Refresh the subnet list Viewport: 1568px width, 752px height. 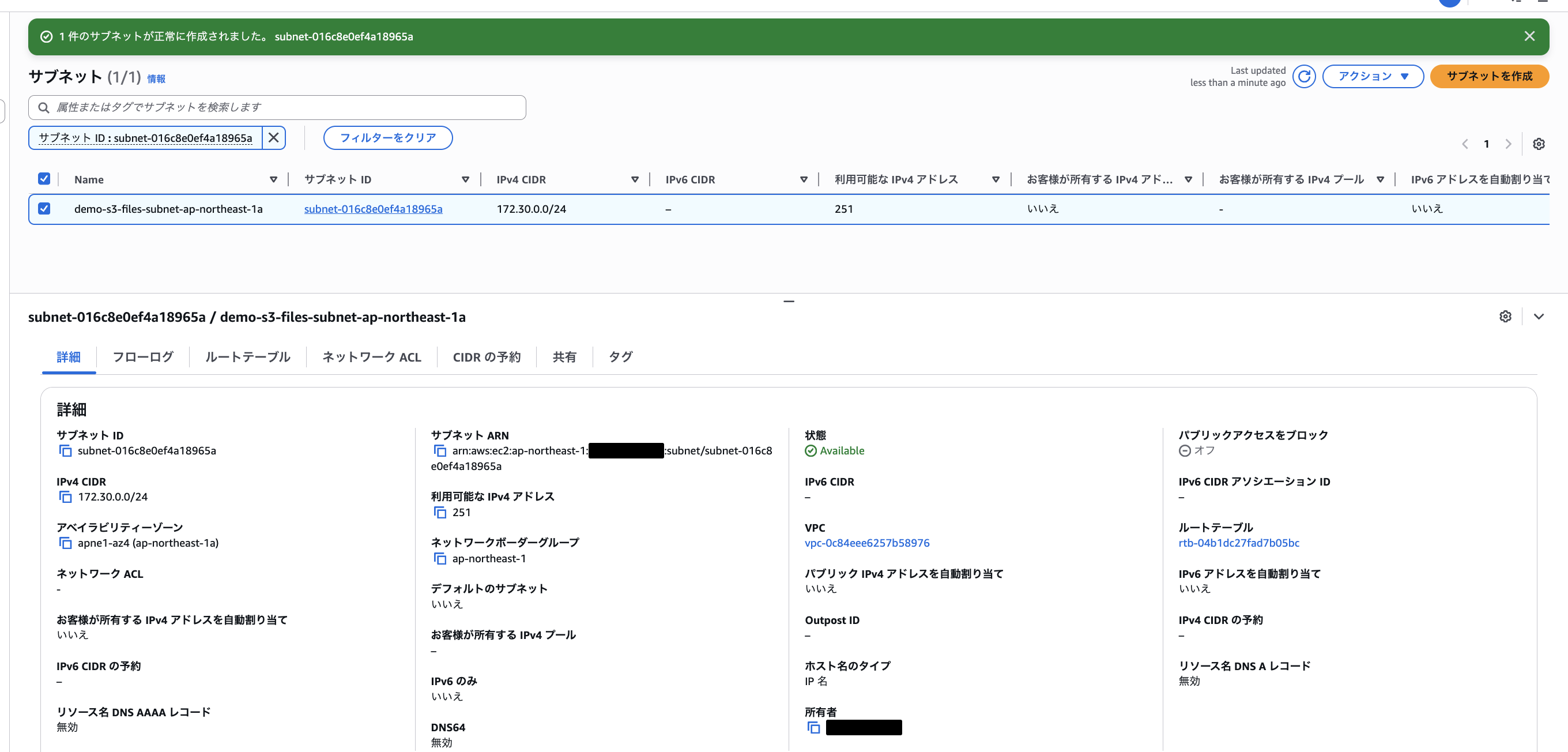click(x=1304, y=76)
